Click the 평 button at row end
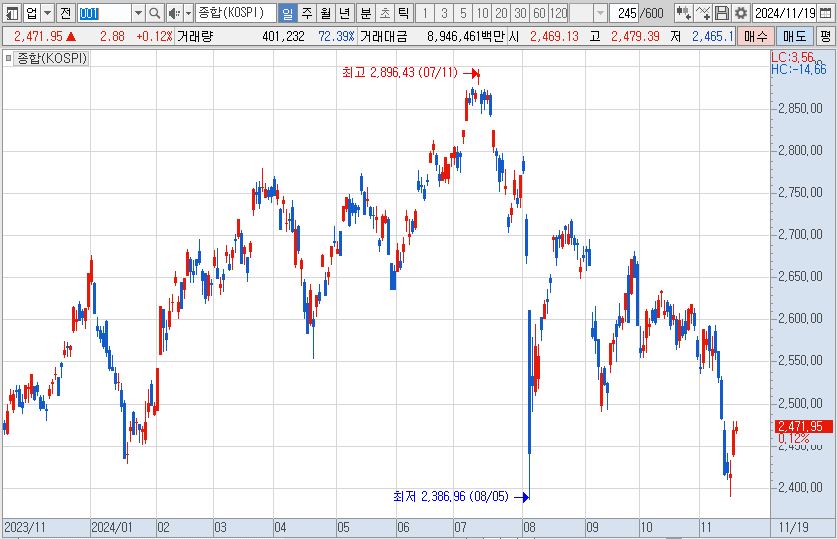Screen dimensions: 837x539 (x=826, y=36)
